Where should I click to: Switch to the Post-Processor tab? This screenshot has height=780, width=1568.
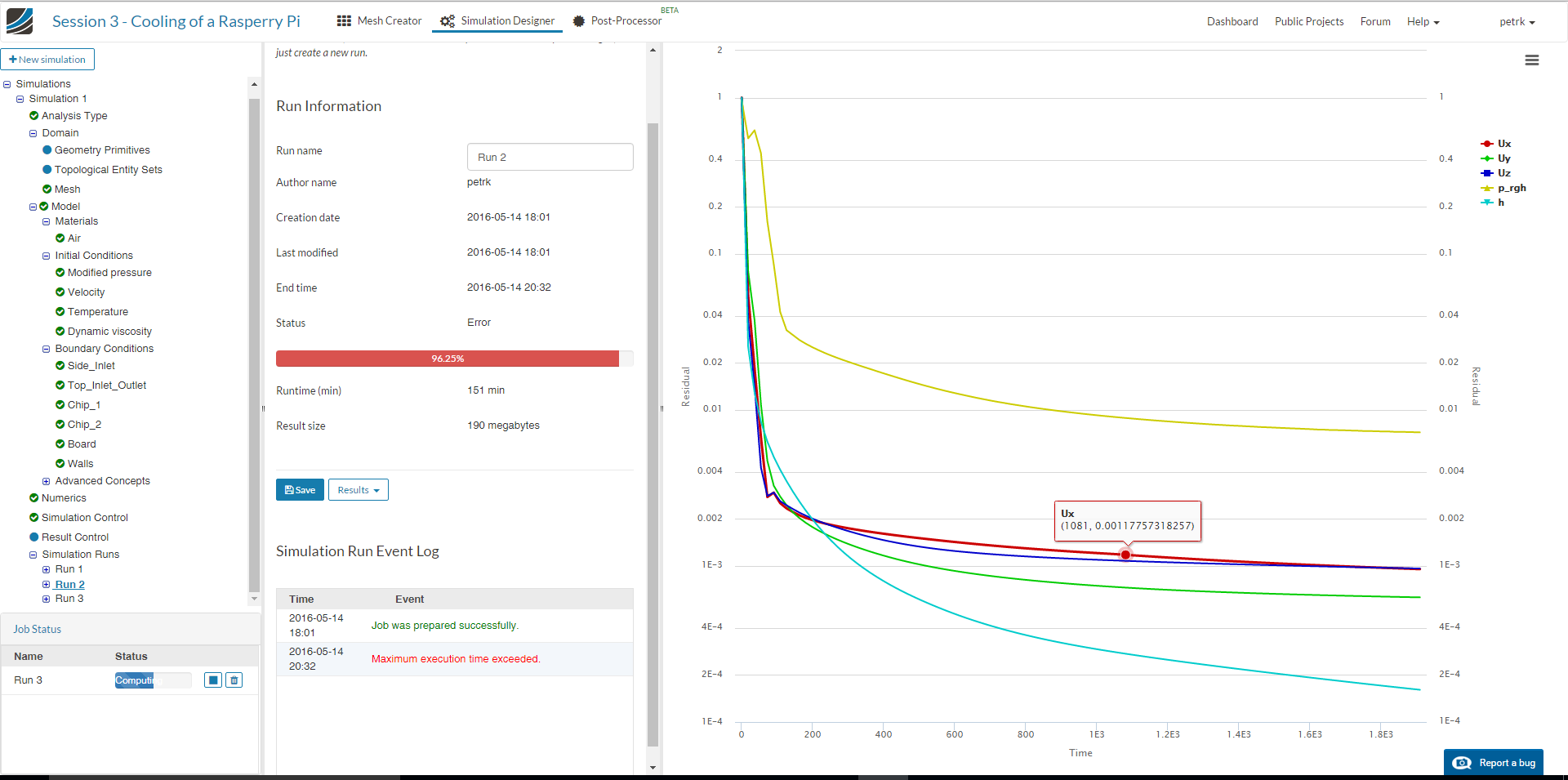pyautogui.click(x=617, y=21)
